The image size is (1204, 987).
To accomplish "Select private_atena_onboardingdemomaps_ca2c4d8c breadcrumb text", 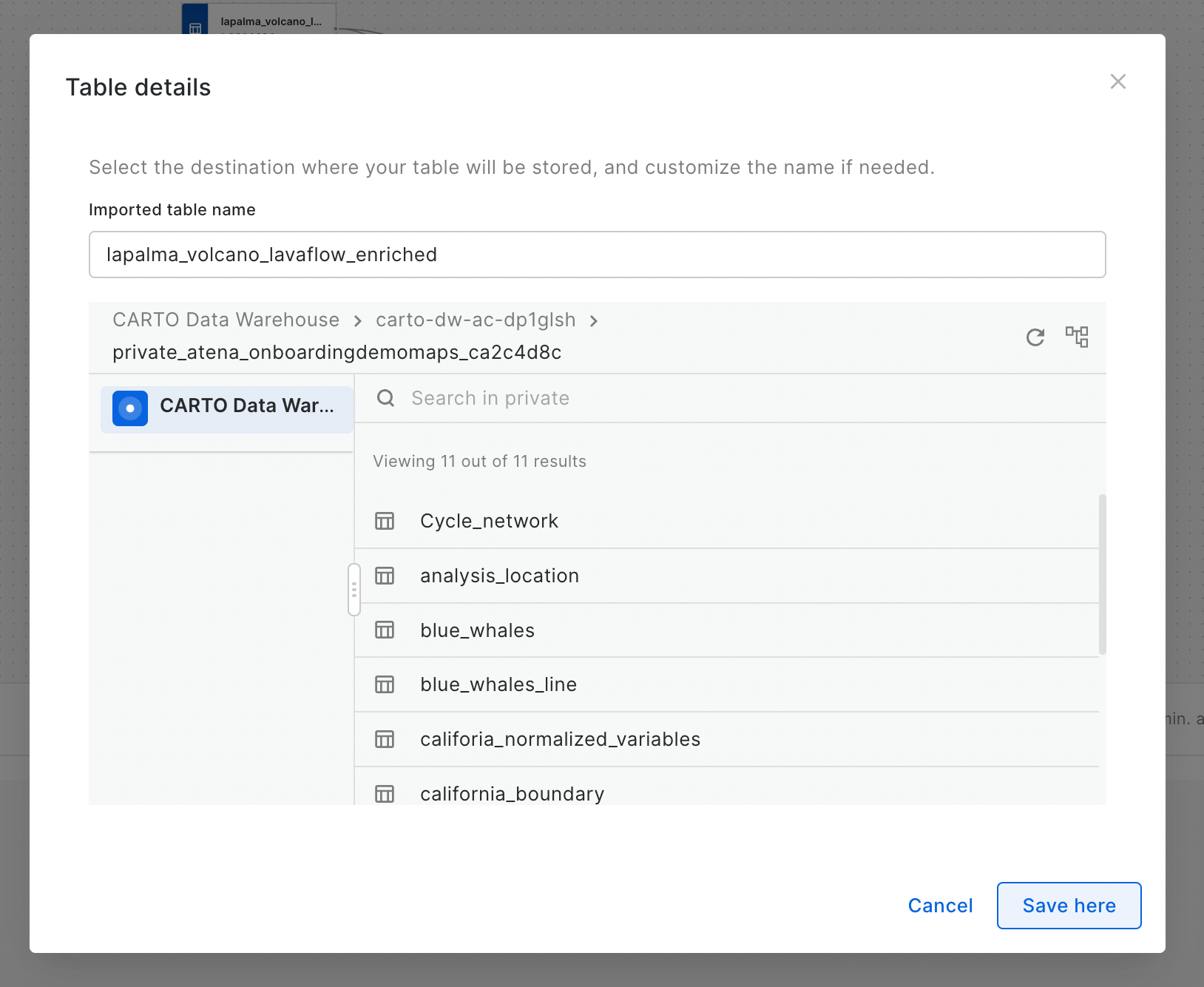I will click(336, 352).
